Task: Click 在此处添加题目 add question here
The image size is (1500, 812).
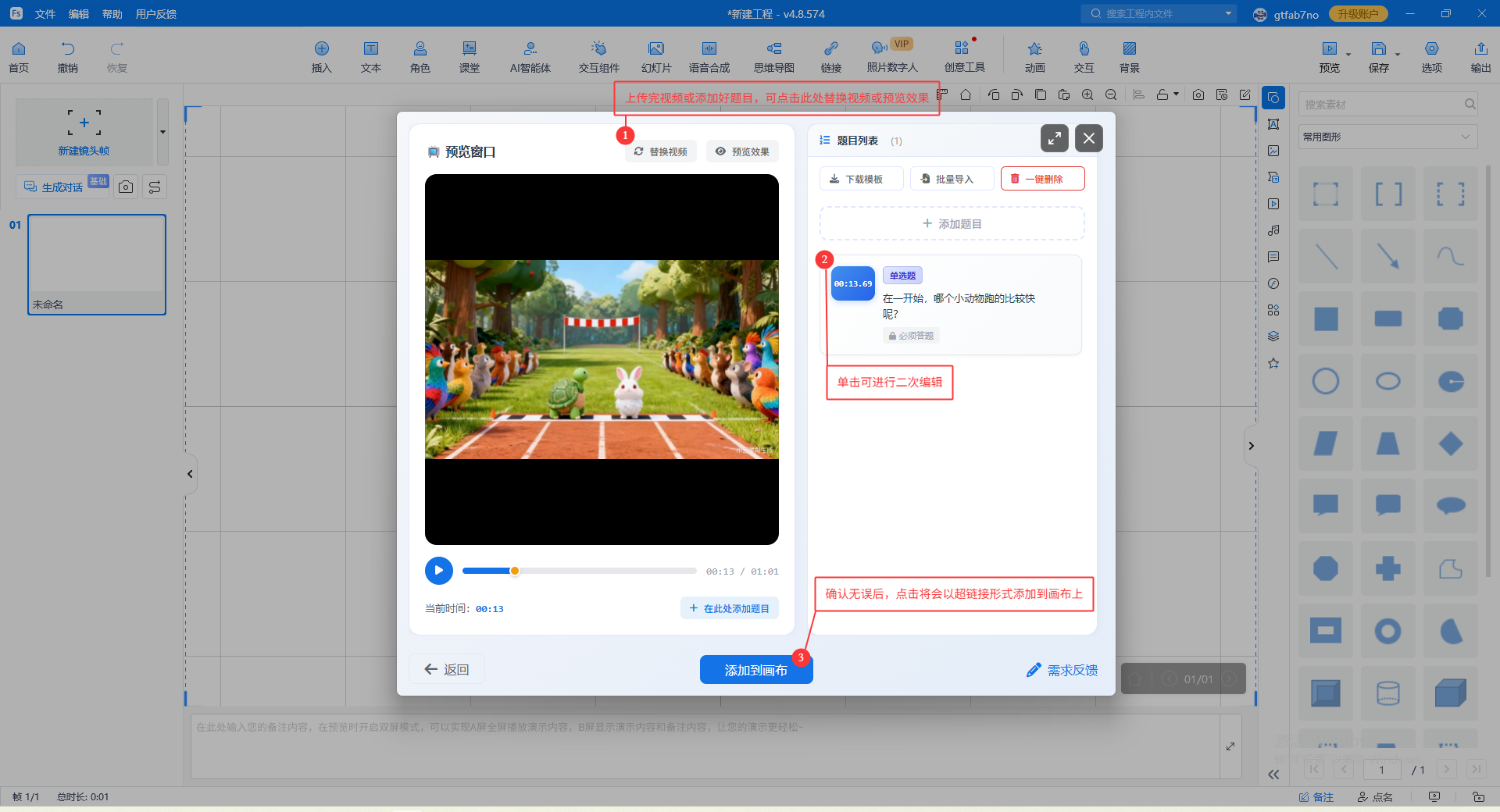Action: click(729, 608)
